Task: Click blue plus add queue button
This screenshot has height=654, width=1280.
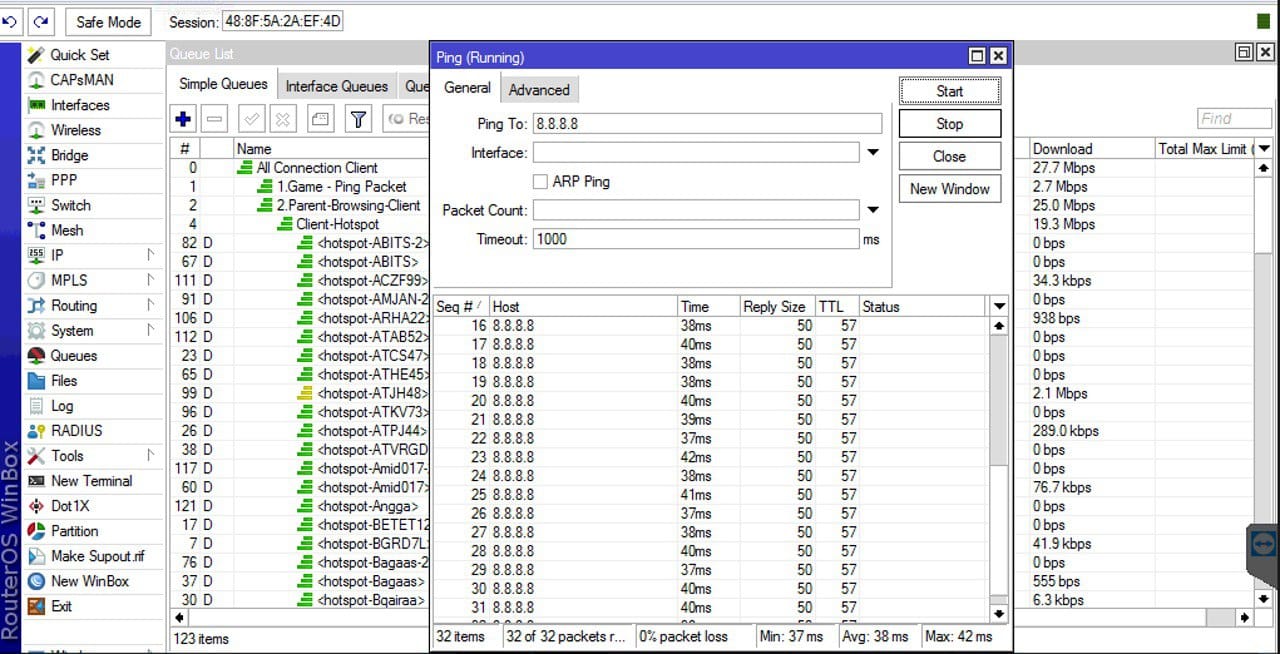Action: (183, 119)
